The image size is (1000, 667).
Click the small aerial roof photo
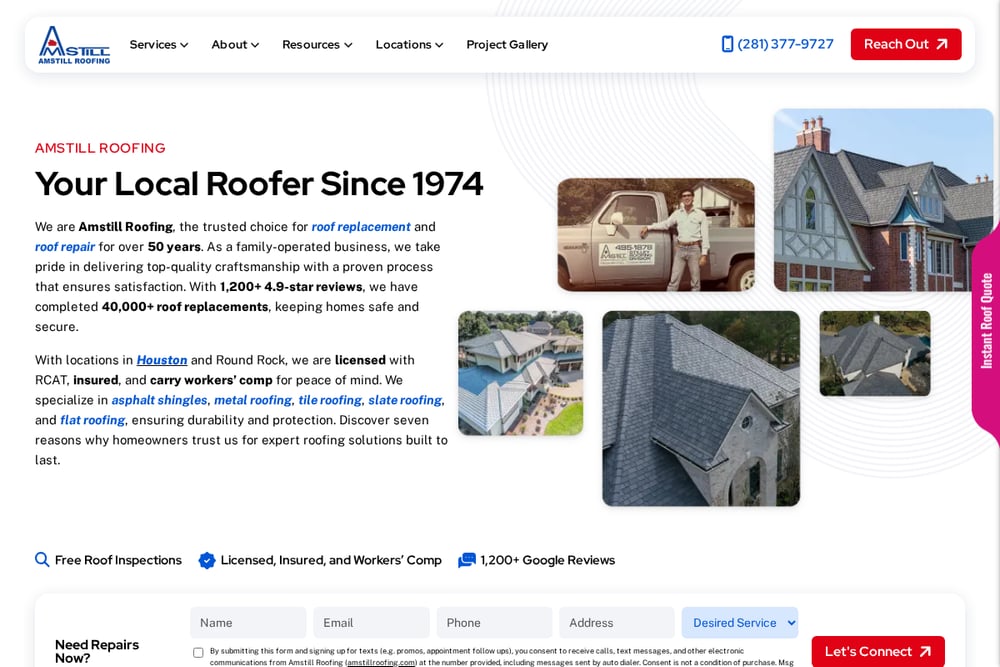[875, 353]
